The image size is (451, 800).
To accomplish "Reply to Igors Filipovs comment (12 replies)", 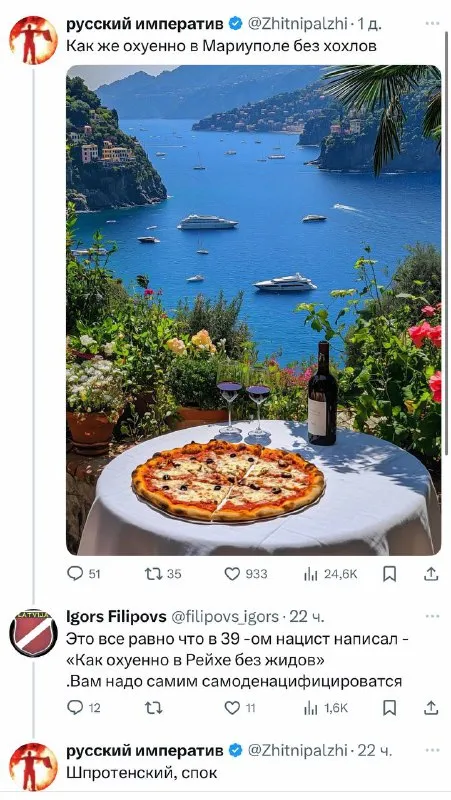I will [84, 708].
